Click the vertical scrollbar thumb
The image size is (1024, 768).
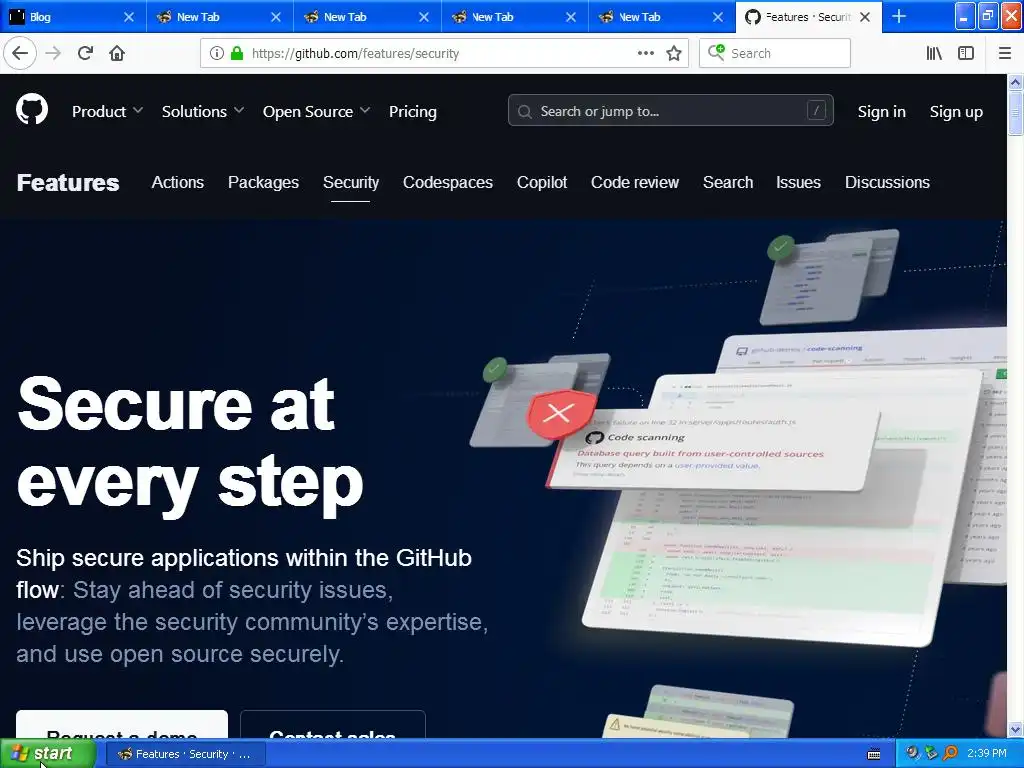tap(1015, 114)
